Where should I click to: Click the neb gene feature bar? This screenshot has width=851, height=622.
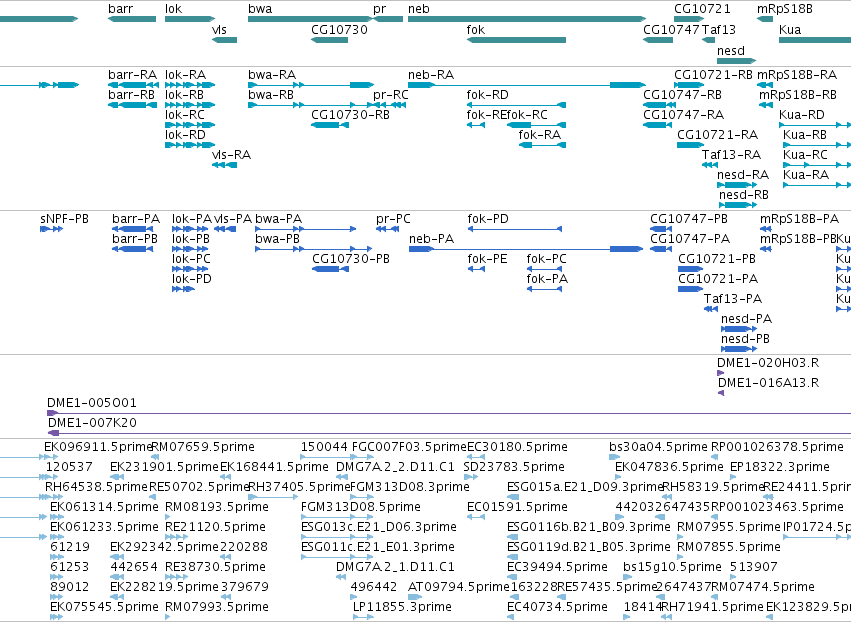527,19
